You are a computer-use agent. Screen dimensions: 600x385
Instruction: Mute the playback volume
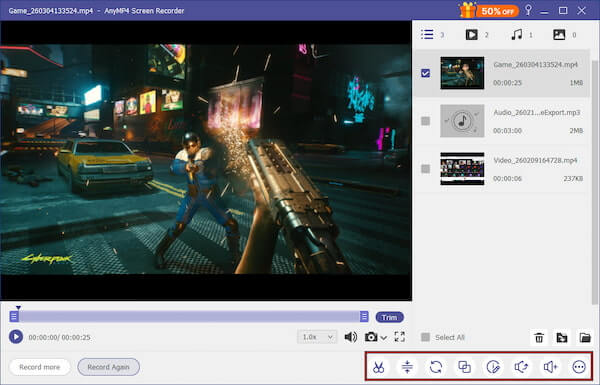[x=351, y=337]
